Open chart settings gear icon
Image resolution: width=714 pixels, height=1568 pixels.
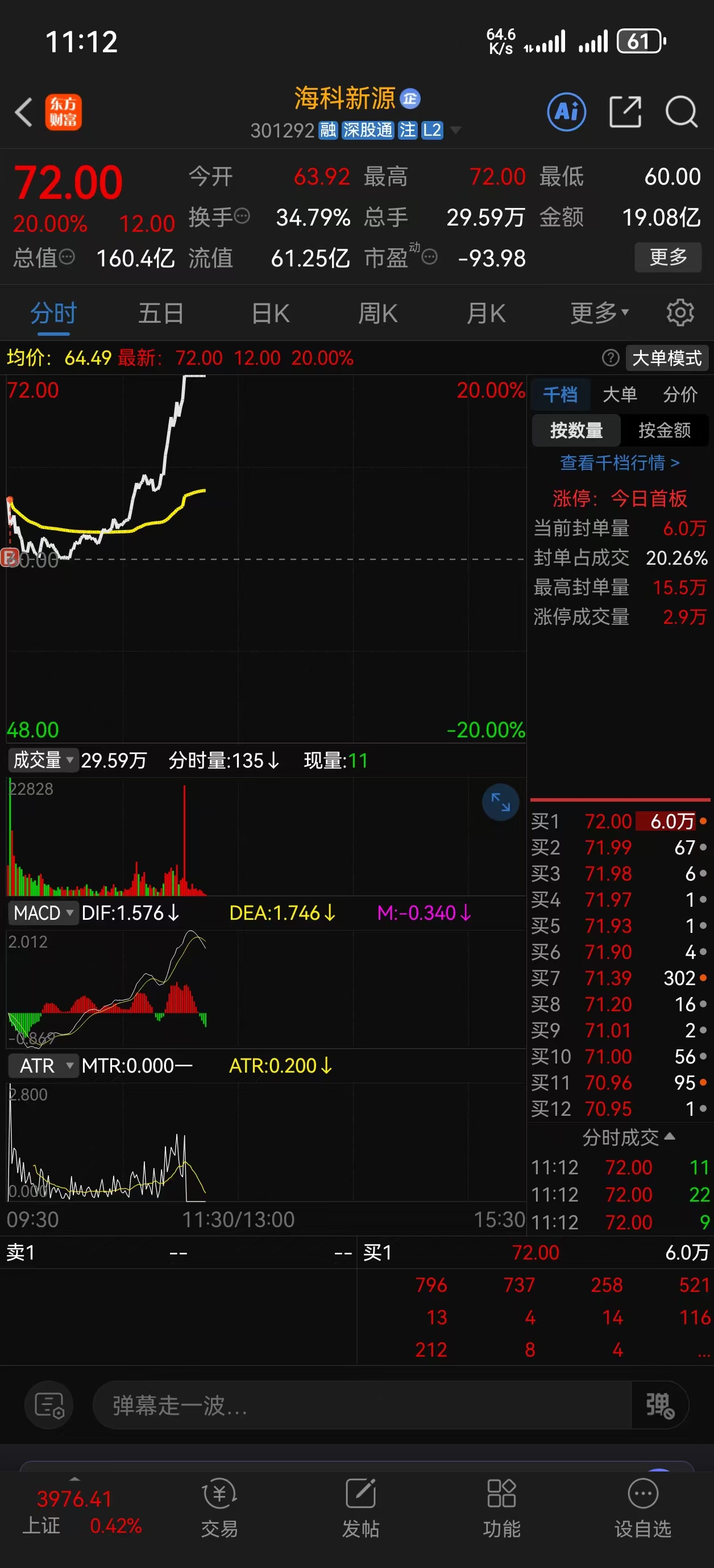[x=680, y=313]
